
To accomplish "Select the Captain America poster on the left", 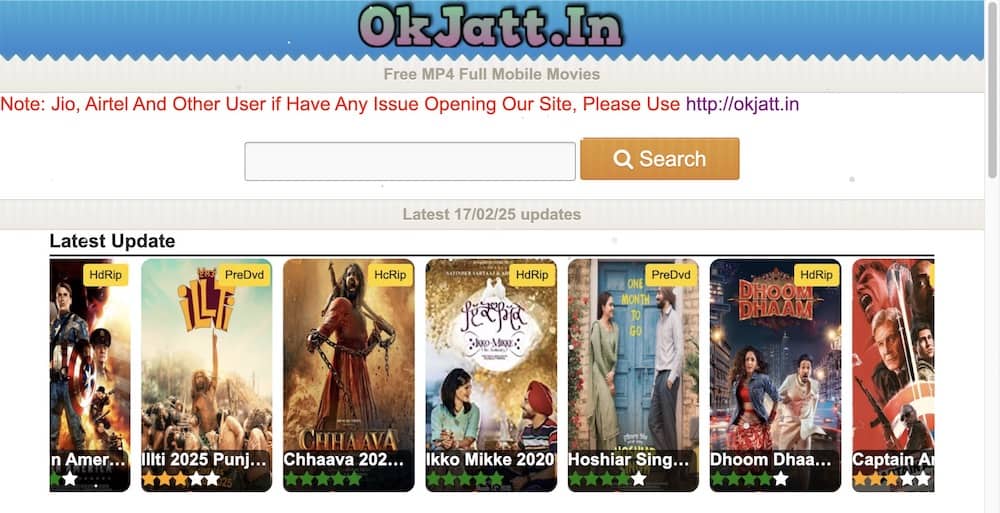I will tap(90, 375).
